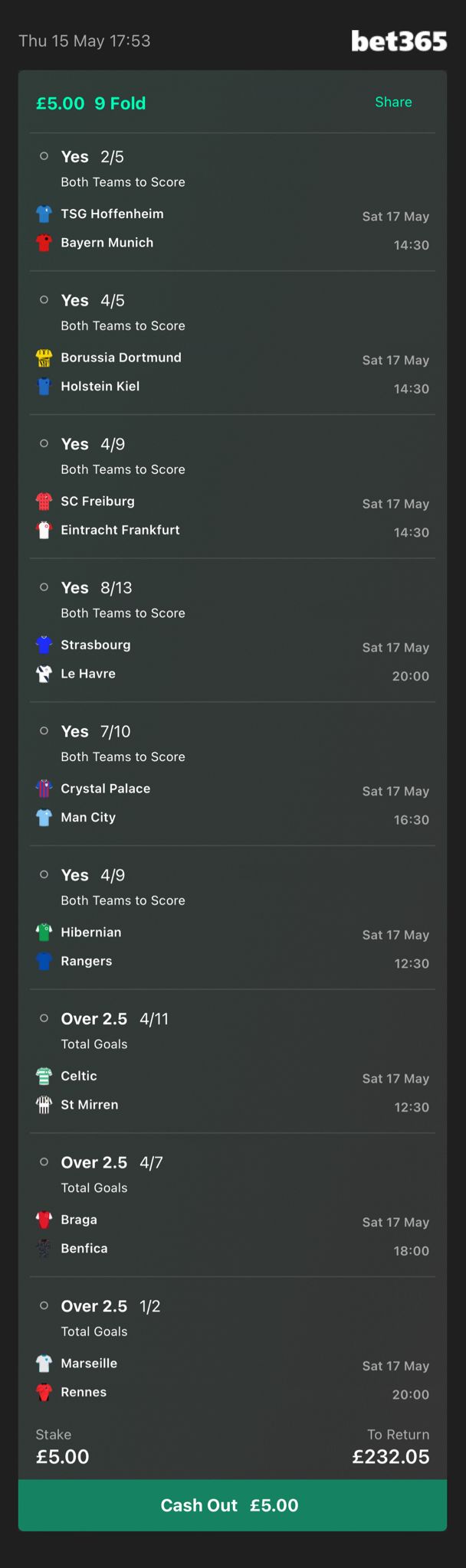Click the Hibernian green shirt icon
The width and height of the screenshot is (466, 1568).
coord(44,933)
